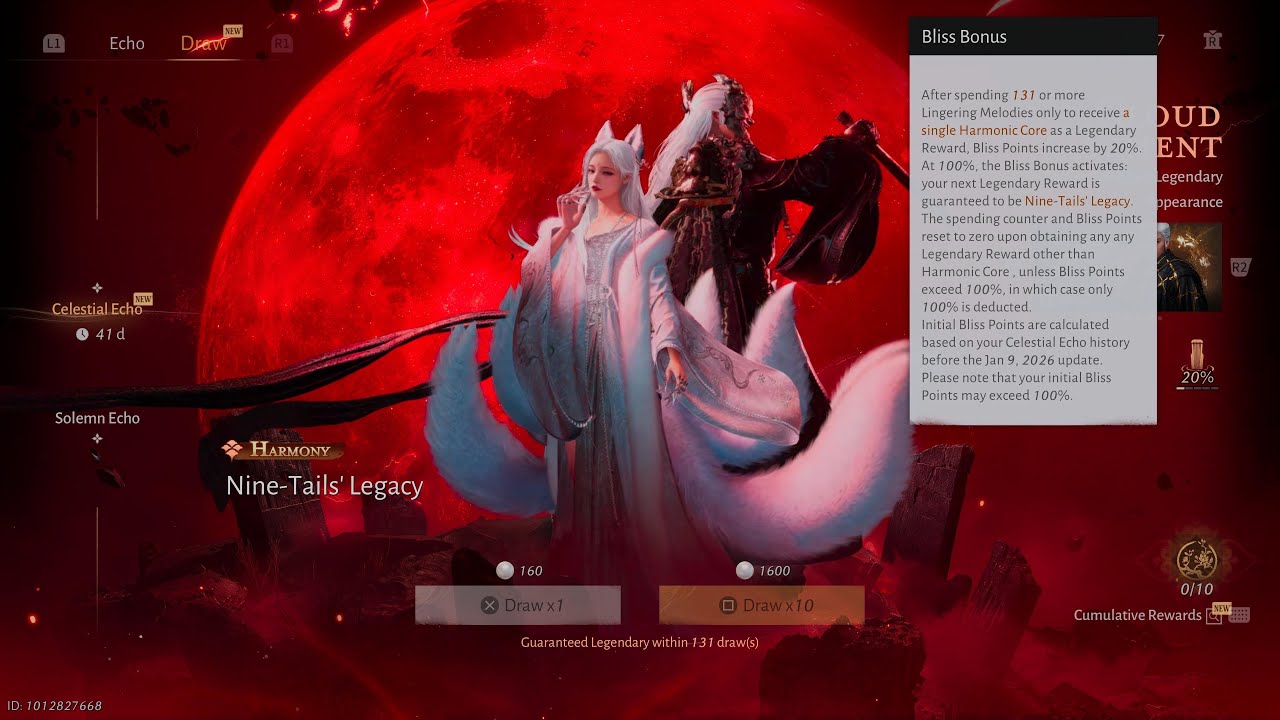Click the touchpad icon by Cumulative Rewards
Screen dimensions: 1280x720
(1239, 615)
